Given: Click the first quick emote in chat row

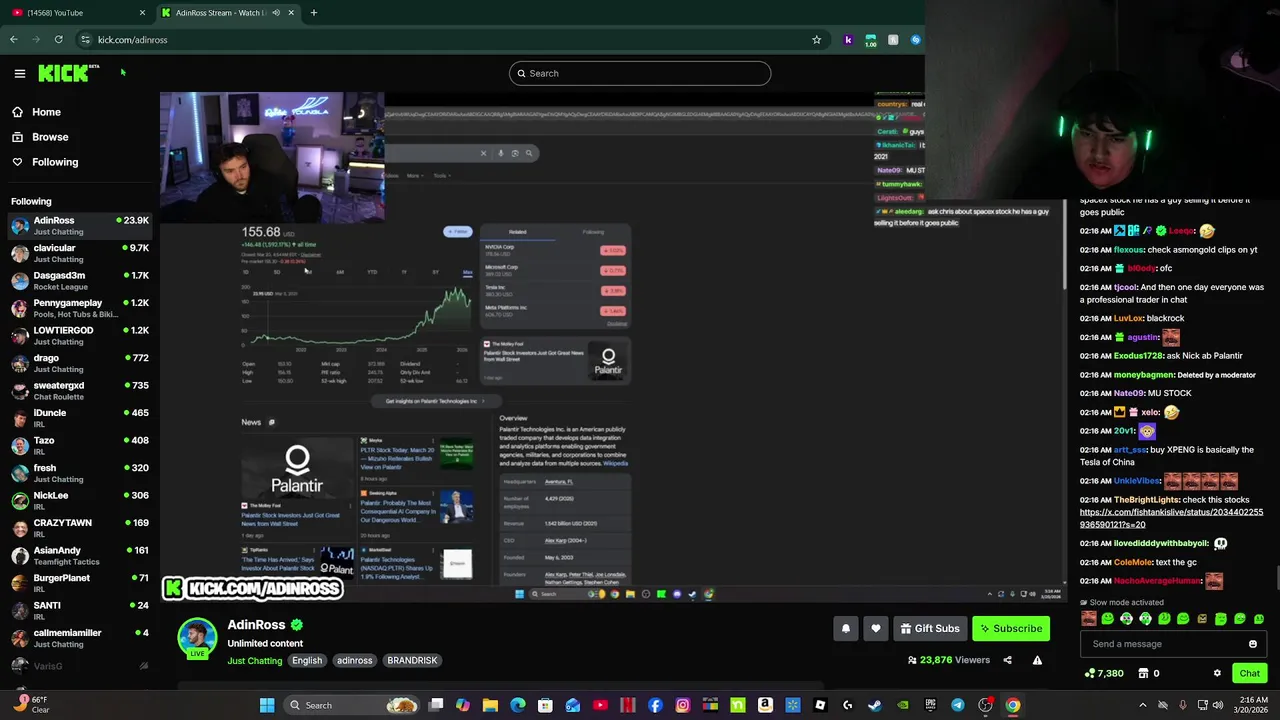Looking at the screenshot, I should tap(1088, 619).
